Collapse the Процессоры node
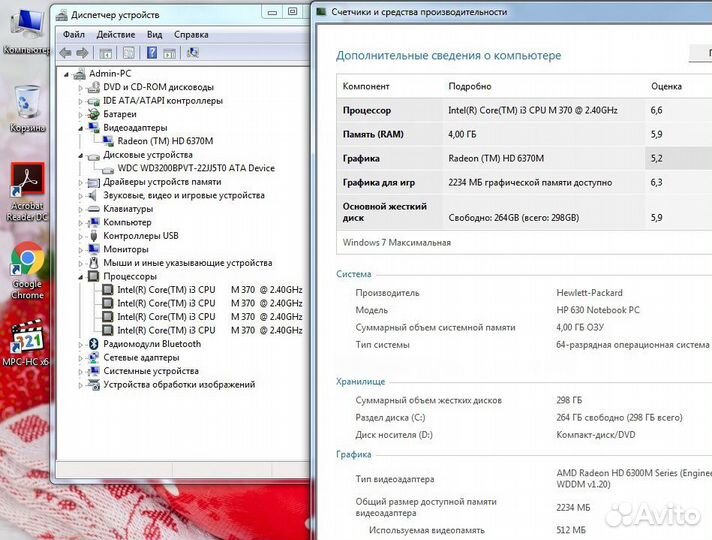712x540 pixels. coord(80,277)
